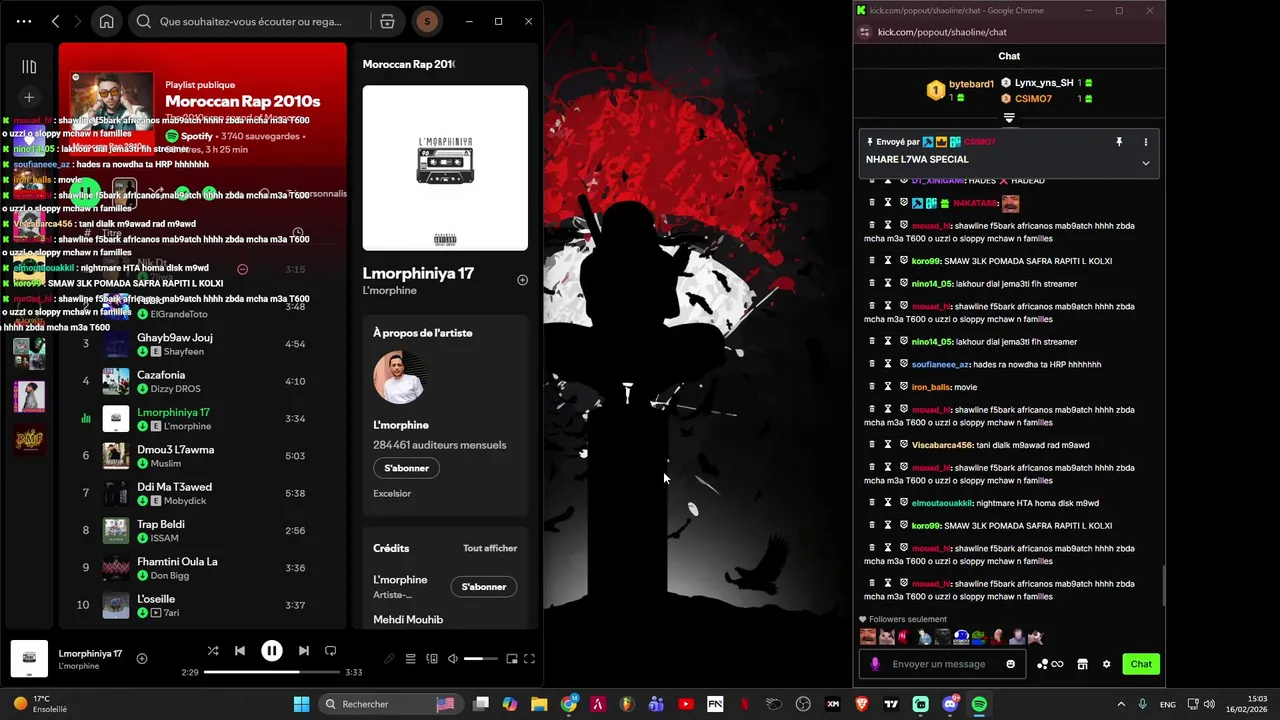Viewport: 1280px width, 720px height.
Task: Click Tout afficher in Crédits
Action: click(490, 548)
